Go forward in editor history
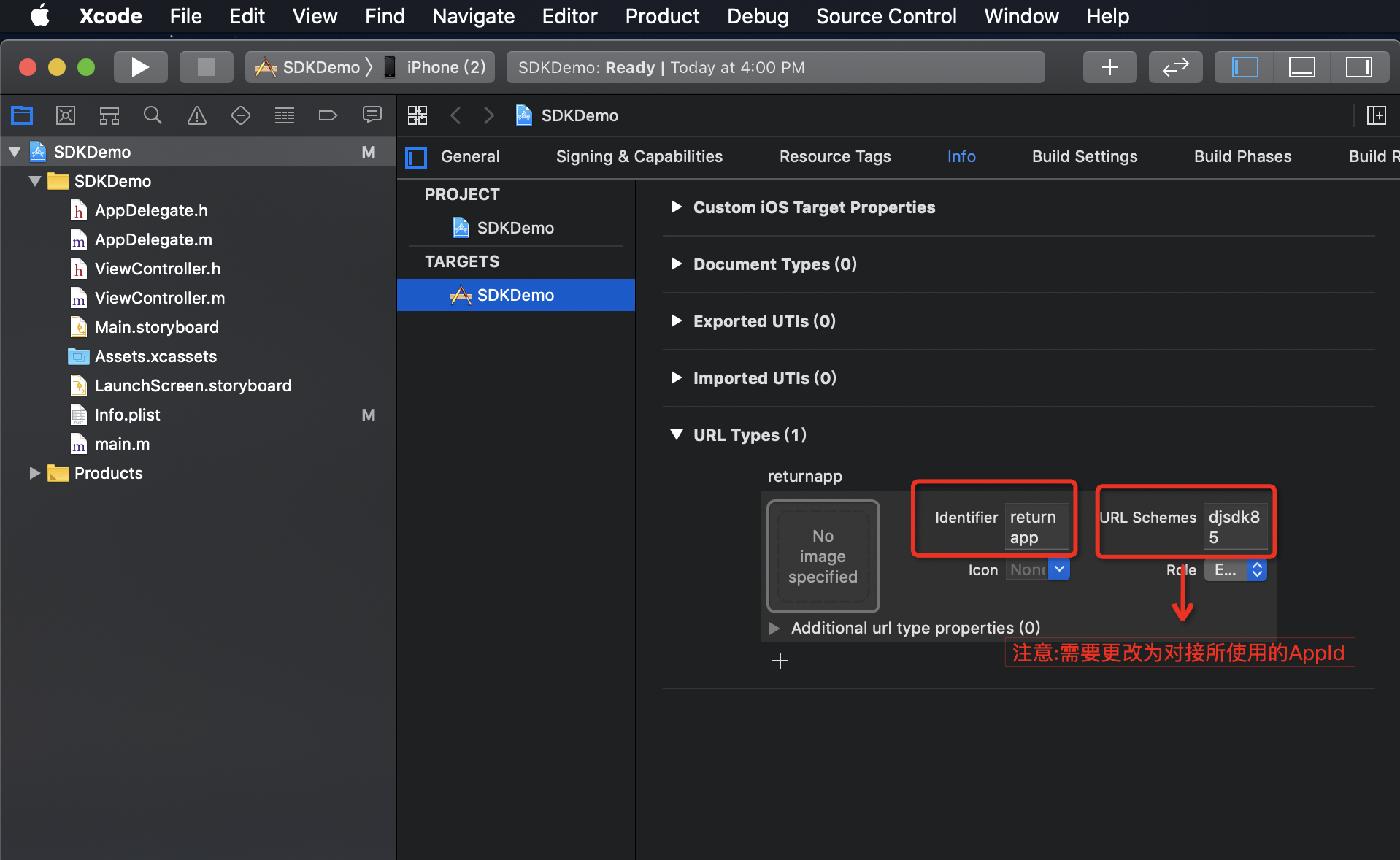 489,115
